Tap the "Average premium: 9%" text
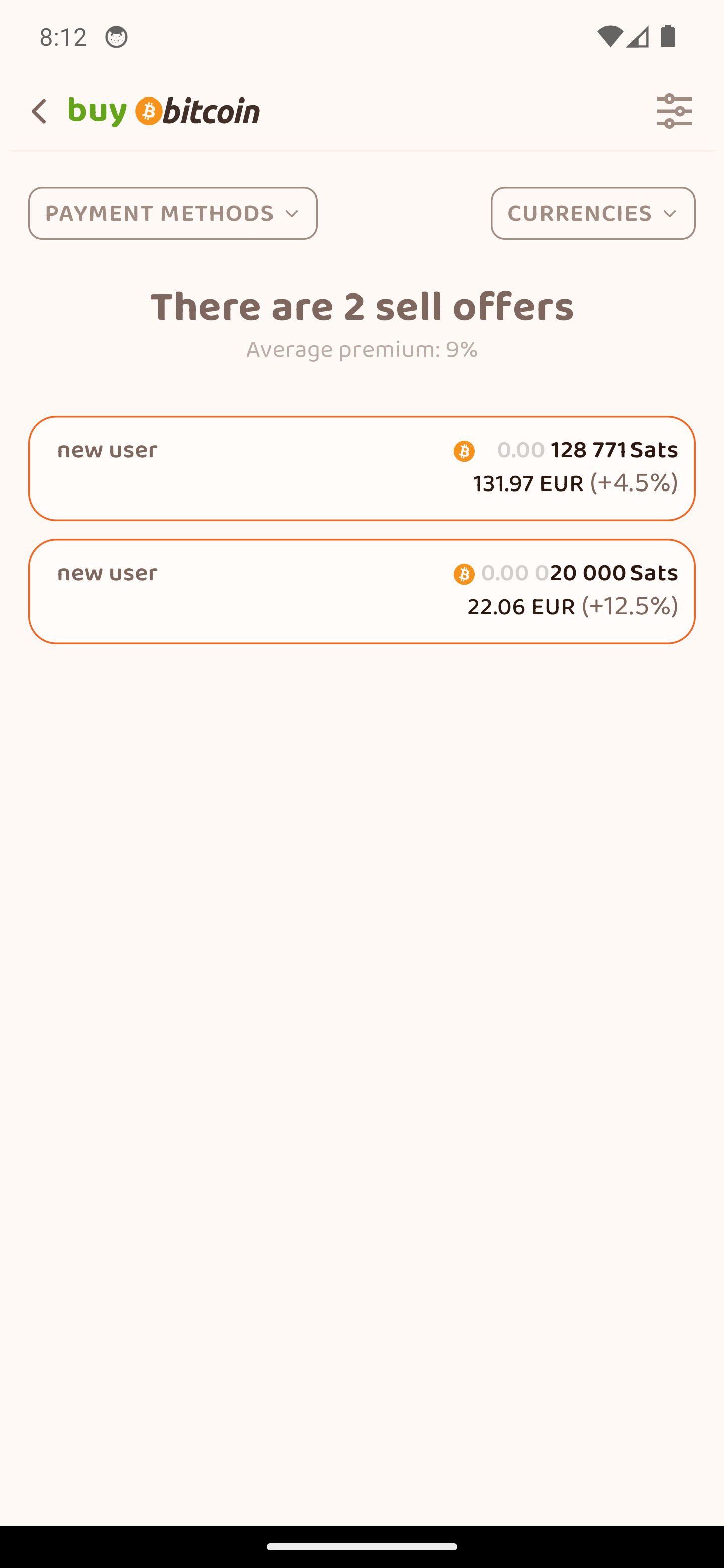Image resolution: width=724 pixels, height=1568 pixels. (x=361, y=350)
